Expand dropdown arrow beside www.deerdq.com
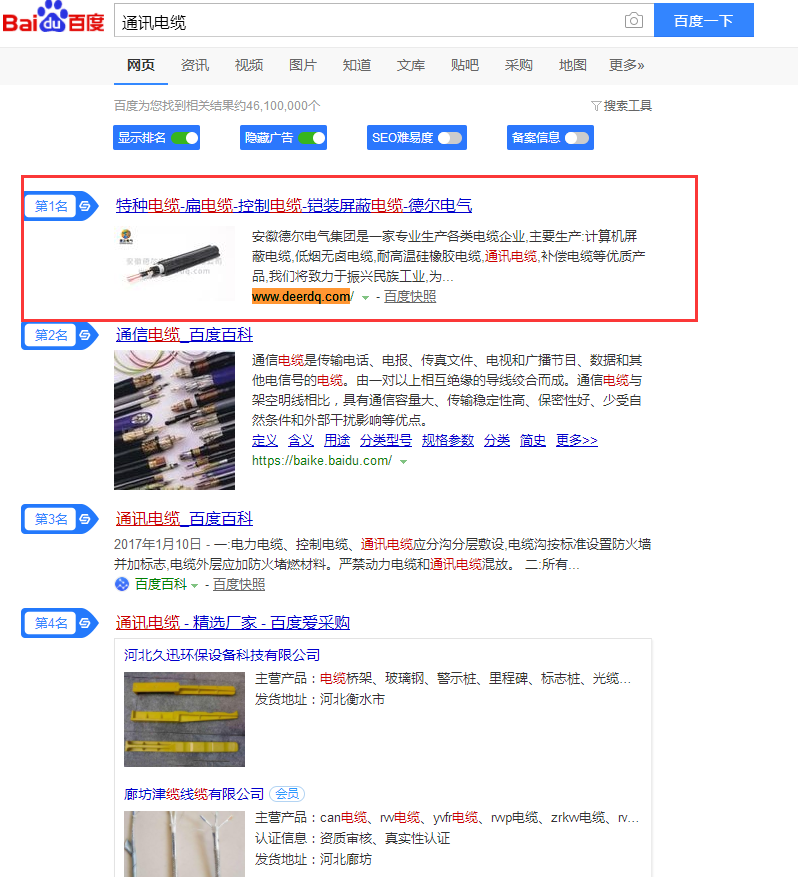798x877 pixels. point(365,298)
